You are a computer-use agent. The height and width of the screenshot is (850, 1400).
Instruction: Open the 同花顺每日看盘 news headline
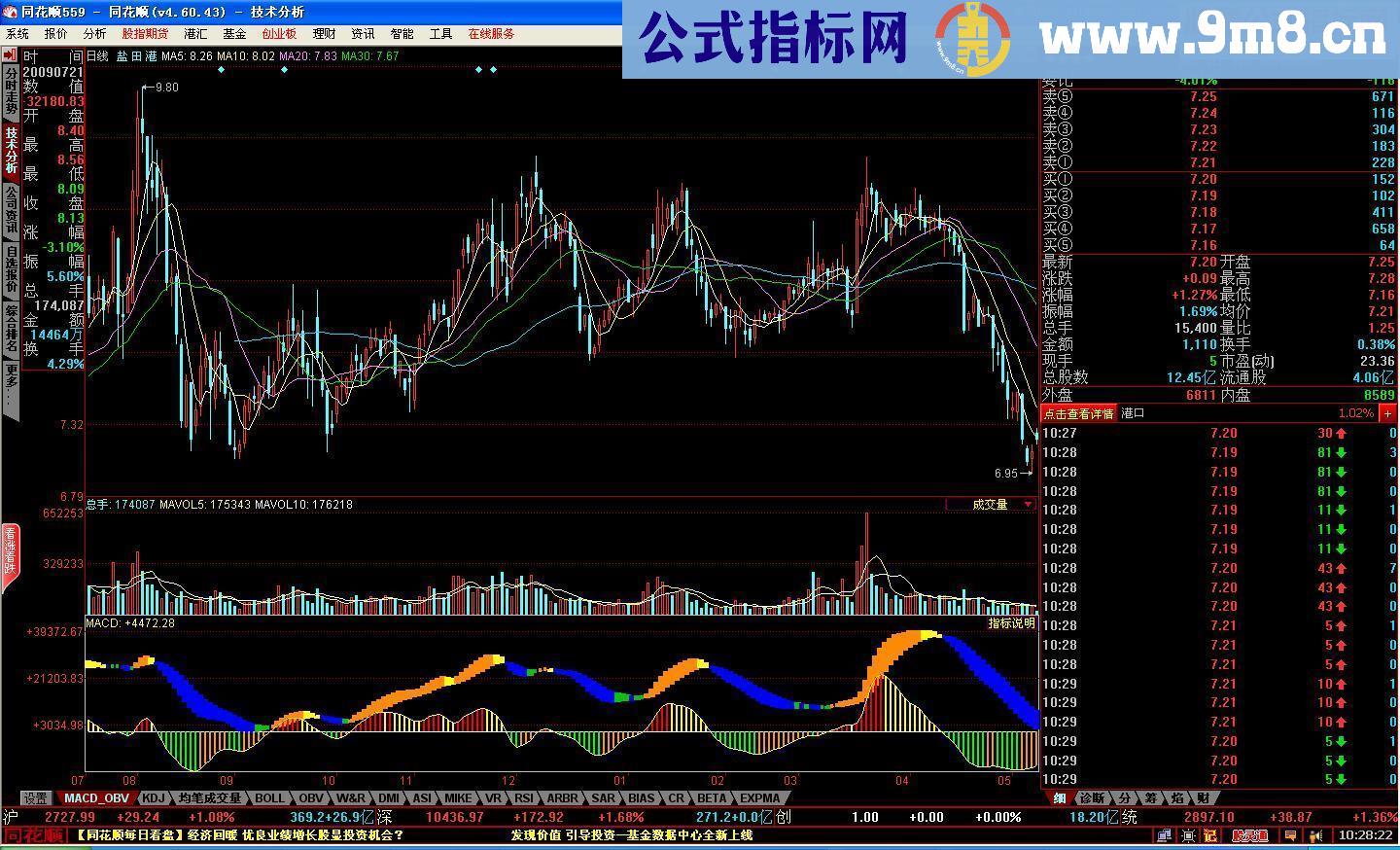tap(239, 835)
